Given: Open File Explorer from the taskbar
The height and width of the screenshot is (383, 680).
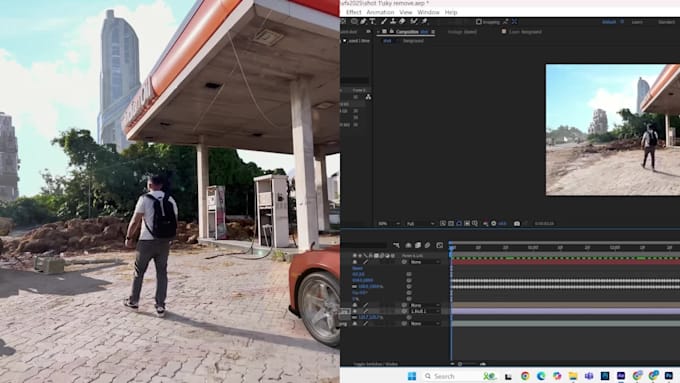Looking at the screenshot, I should (573, 376).
